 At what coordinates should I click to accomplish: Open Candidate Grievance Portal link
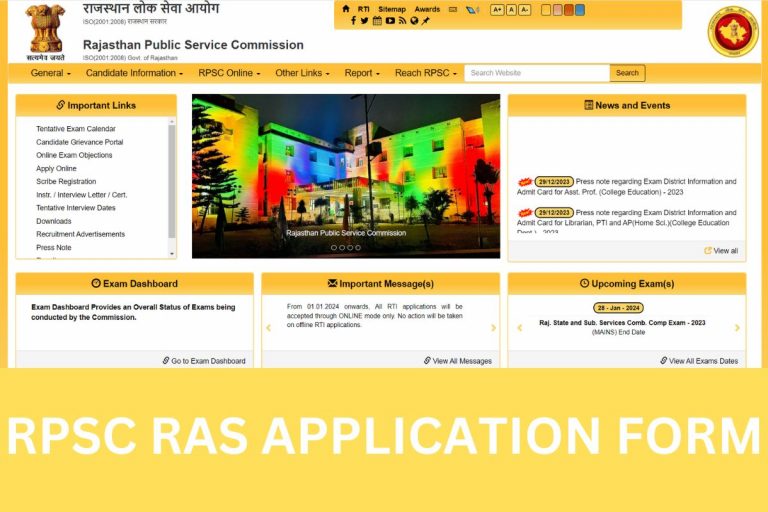pos(80,142)
